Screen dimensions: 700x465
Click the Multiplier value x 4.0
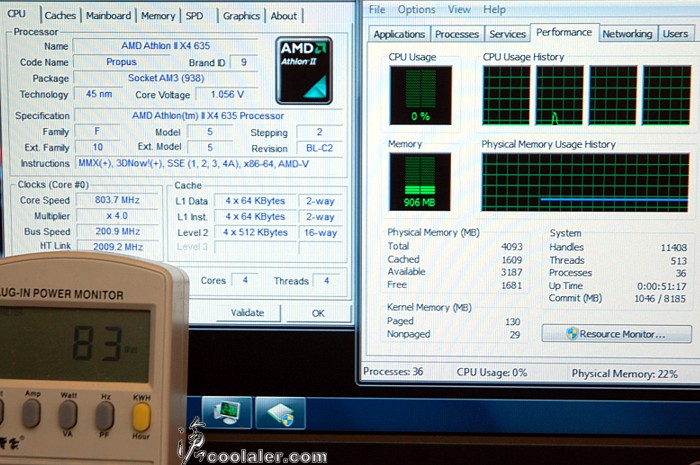[117, 216]
